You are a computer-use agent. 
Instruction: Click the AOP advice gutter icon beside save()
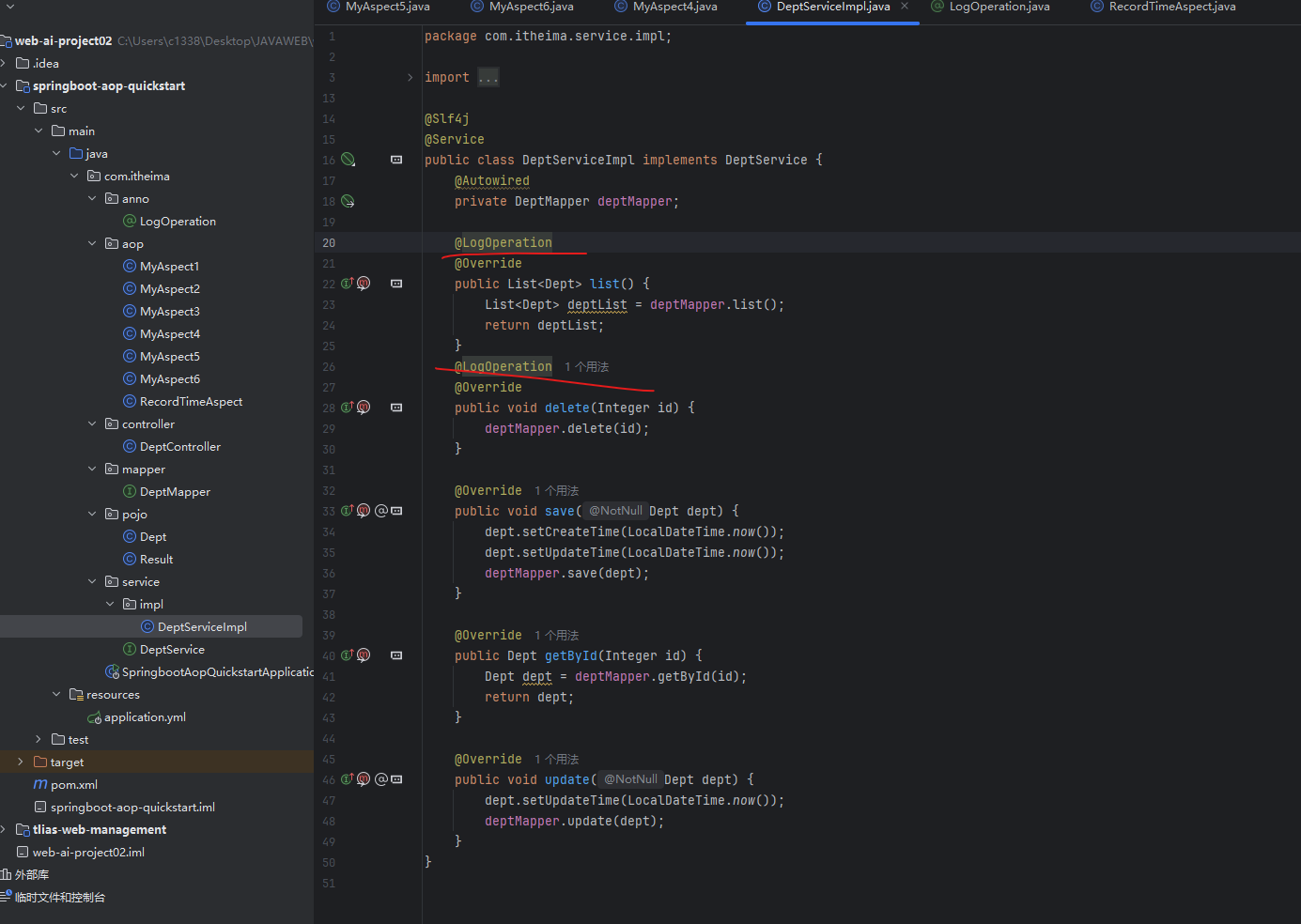tap(364, 511)
